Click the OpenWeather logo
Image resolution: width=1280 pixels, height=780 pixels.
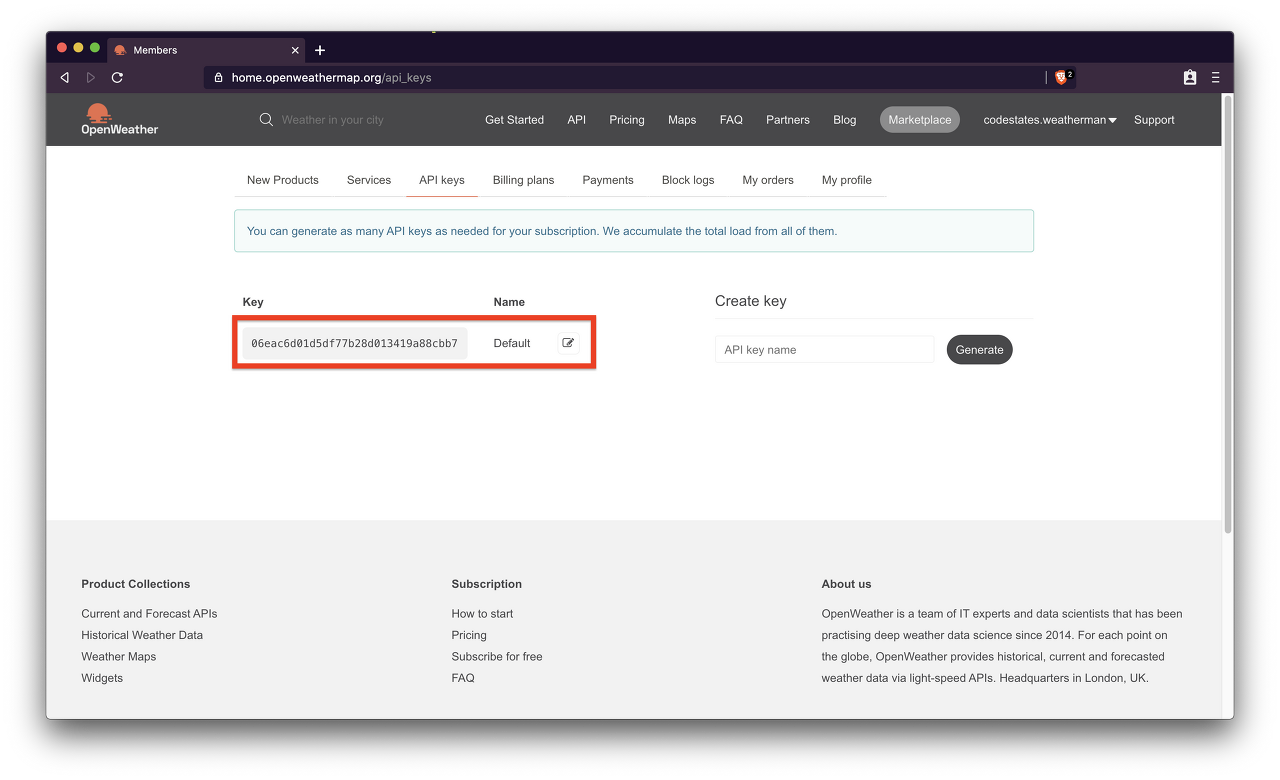(119, 119)
